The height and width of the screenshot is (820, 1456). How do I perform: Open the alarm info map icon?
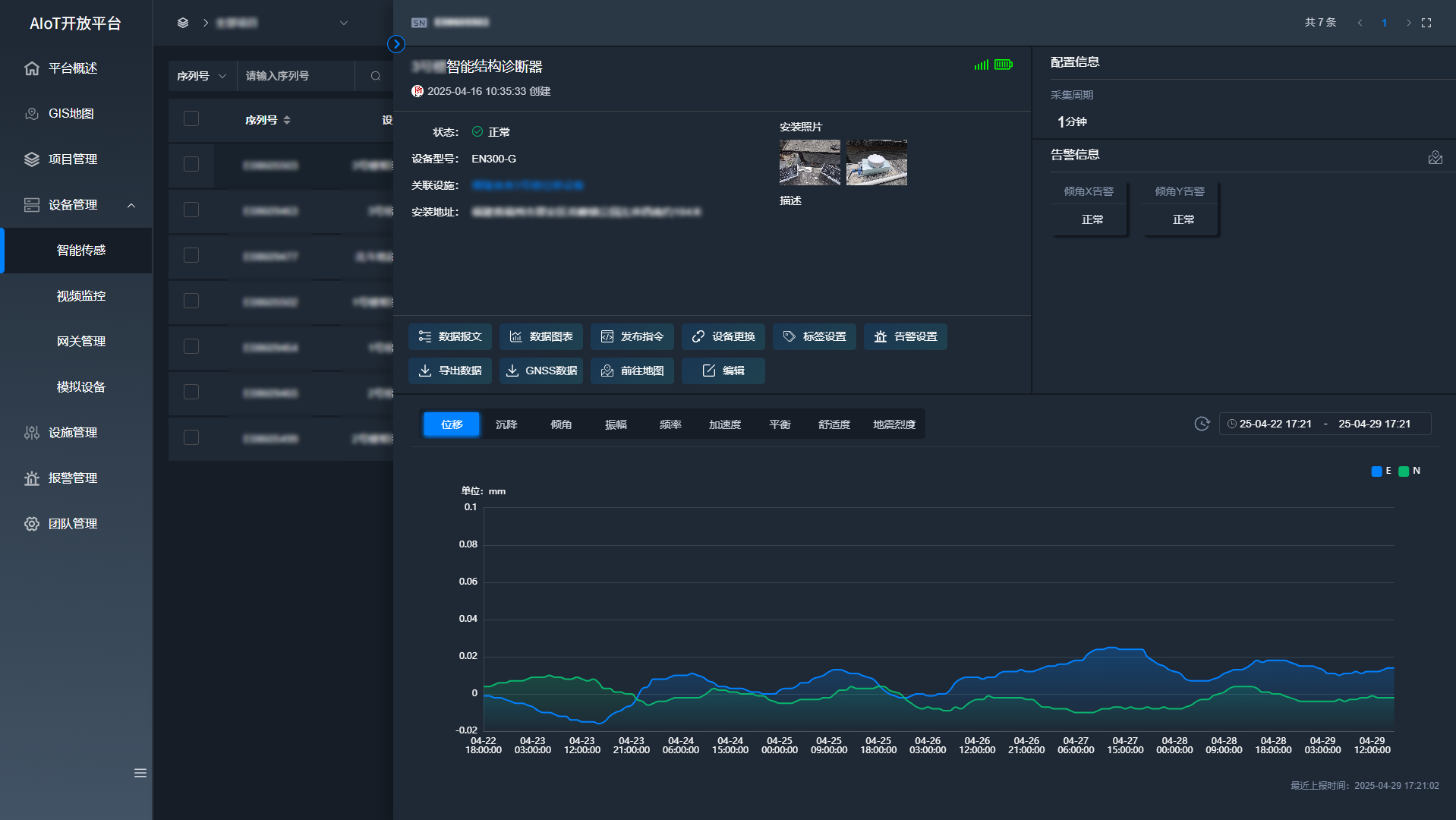tap(1435, 157)
